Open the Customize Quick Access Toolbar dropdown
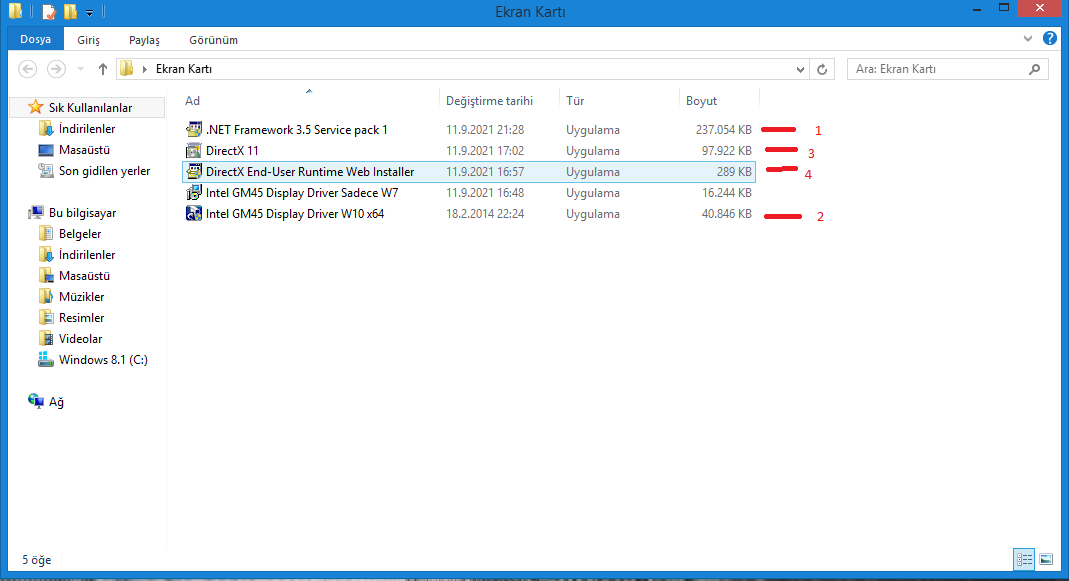 (x=89, y=12)
